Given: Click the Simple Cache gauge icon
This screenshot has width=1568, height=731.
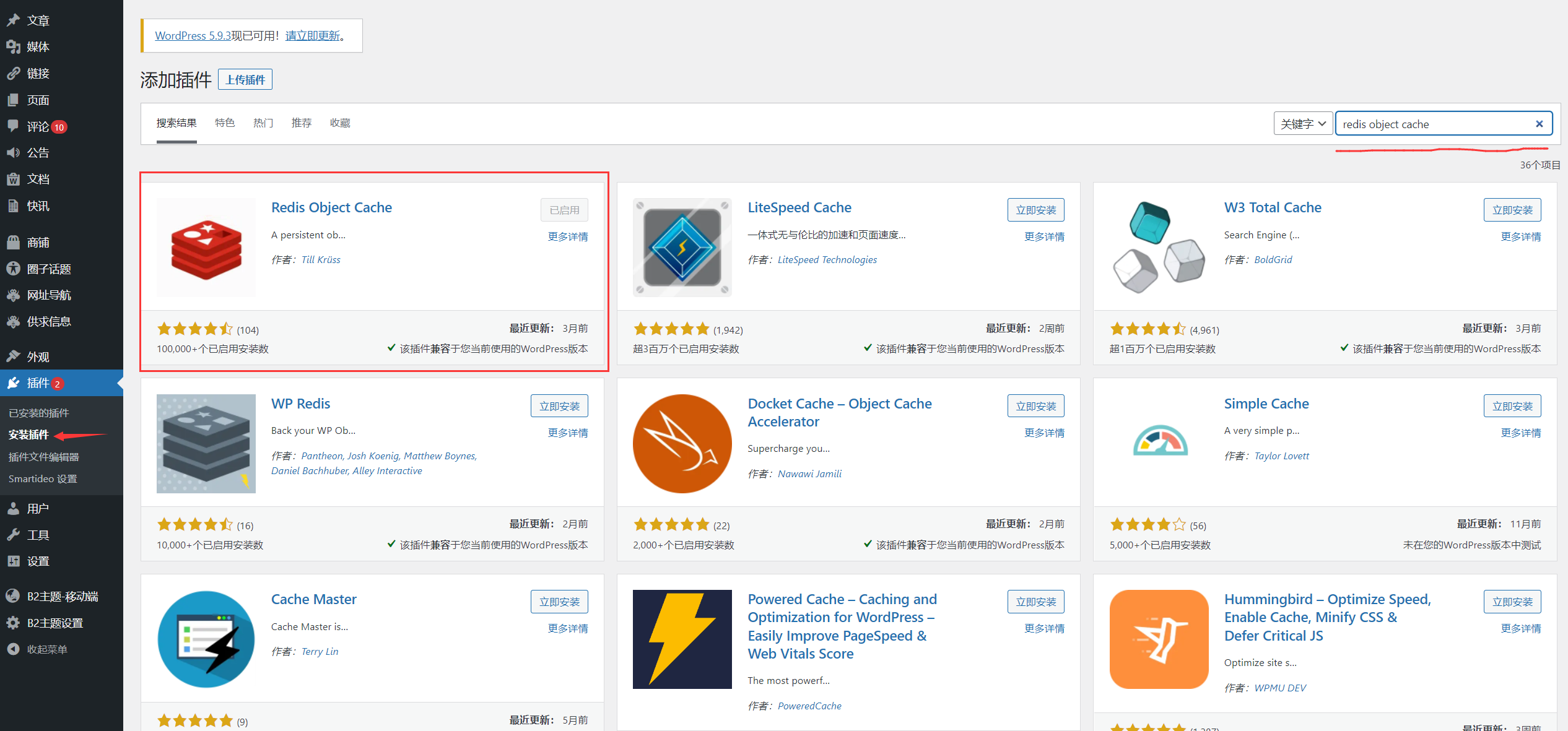Looking at the screenshot, I should (x=1160, y=441).
